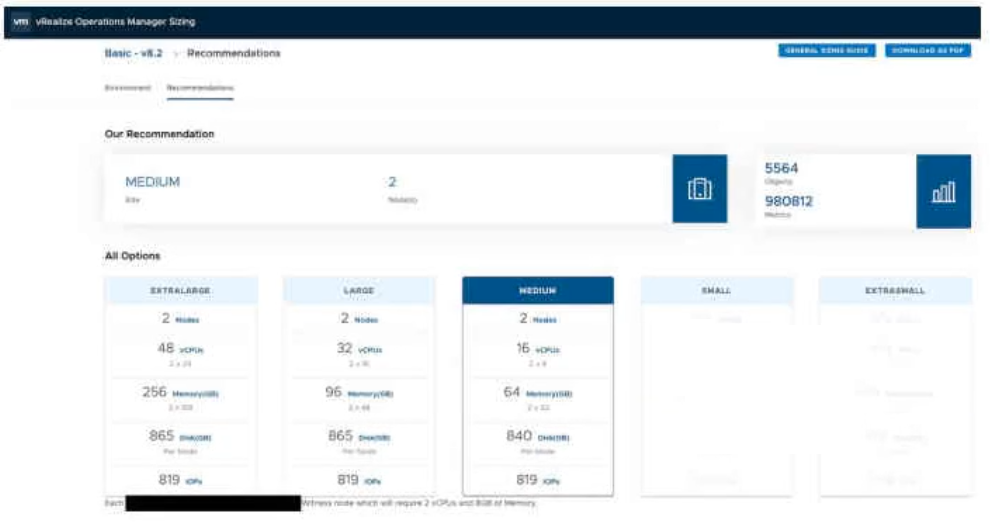Click the Basic - v8.2 breadcrumb link
This screenshot has width=990, height=523.
point(133,53)
